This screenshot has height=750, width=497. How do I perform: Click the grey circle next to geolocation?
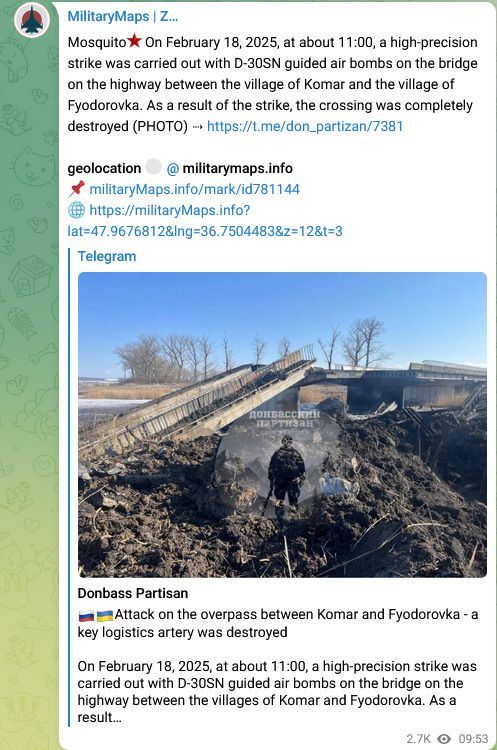point(153,167)
